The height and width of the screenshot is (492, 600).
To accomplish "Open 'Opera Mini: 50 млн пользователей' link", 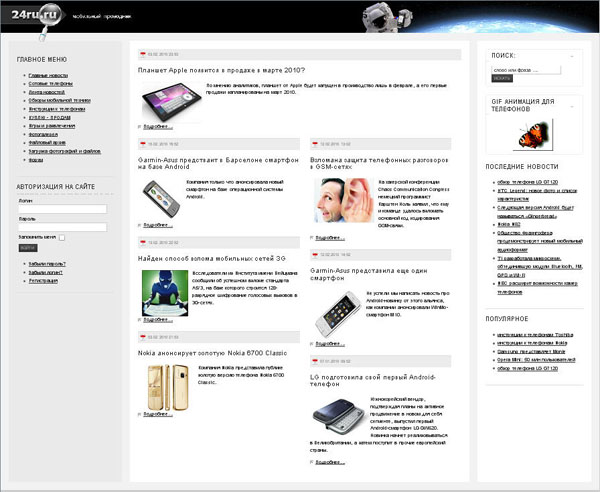I will pyautogui.click(x=536, y=360).
